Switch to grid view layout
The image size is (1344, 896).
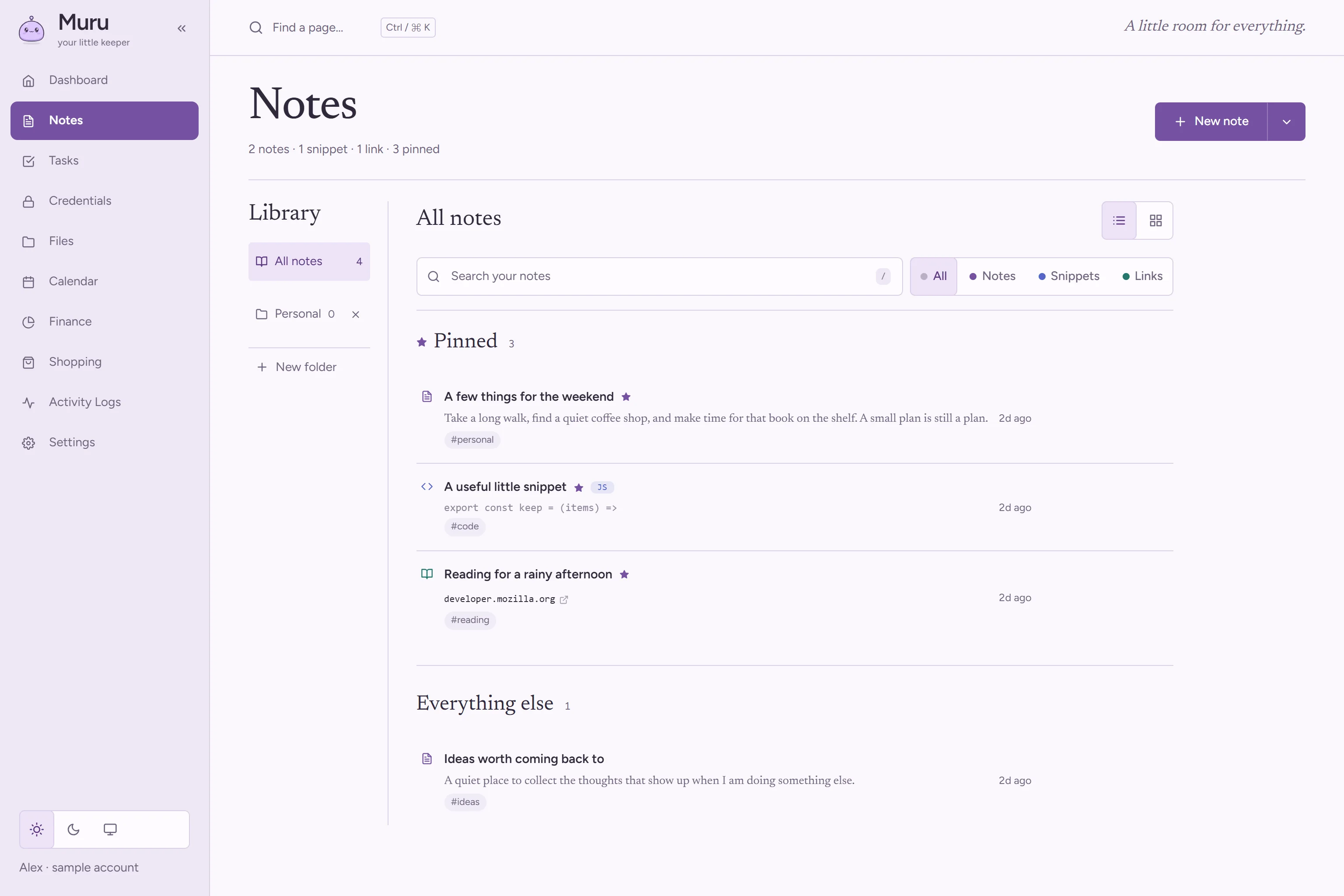[1155, 220]
